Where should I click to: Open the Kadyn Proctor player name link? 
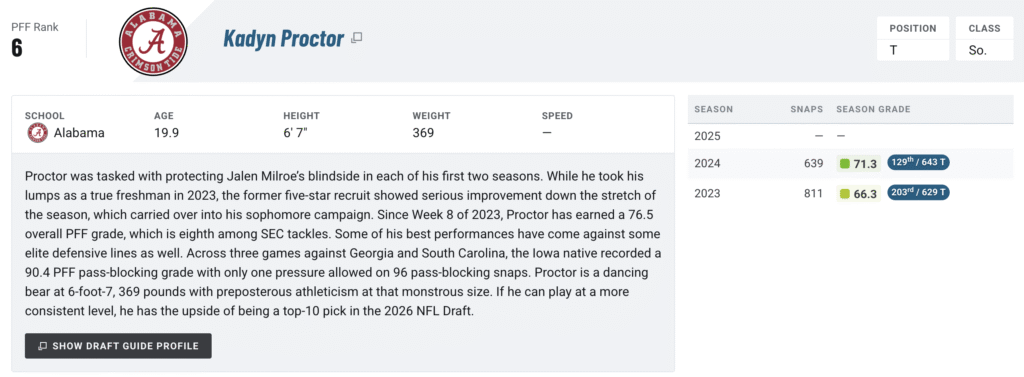[x=283, y=39]
